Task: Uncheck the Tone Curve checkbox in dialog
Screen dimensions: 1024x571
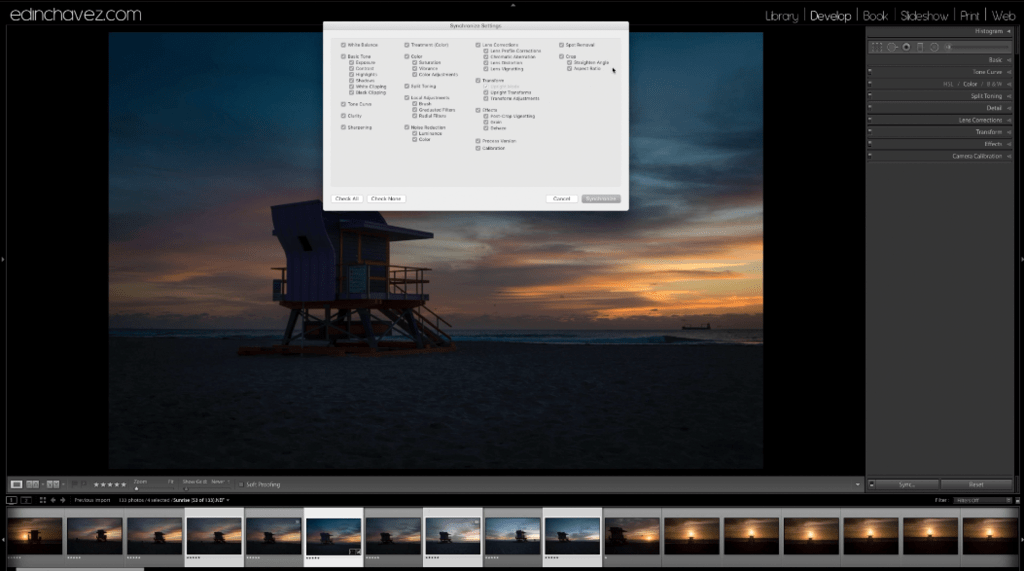Action: (x=344, y=104)
